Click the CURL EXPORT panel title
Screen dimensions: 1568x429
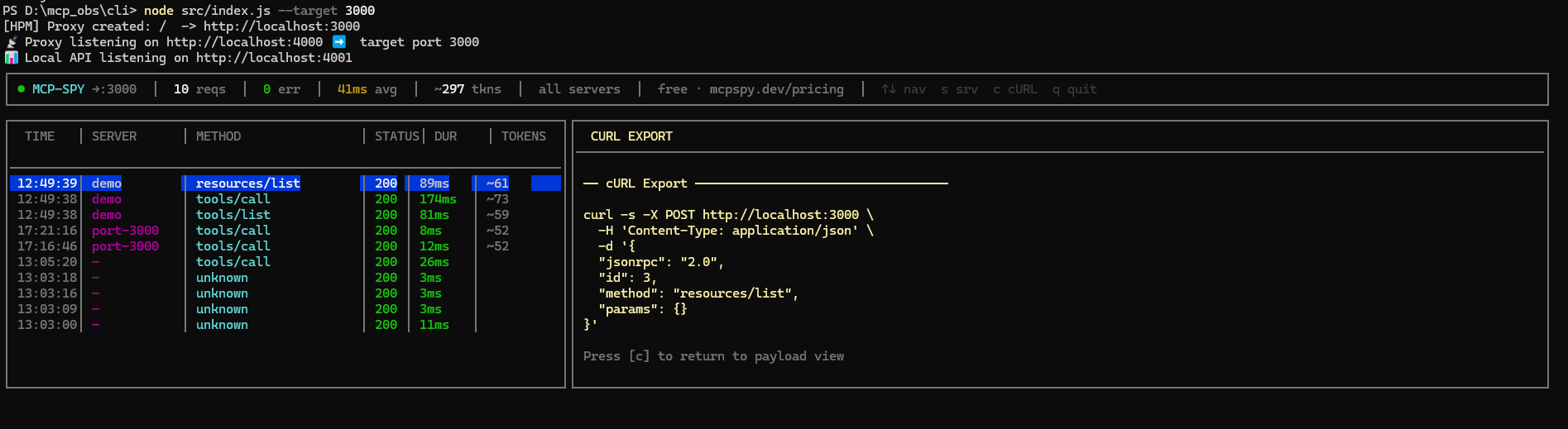pyautogui.click(x=631, y=136)
